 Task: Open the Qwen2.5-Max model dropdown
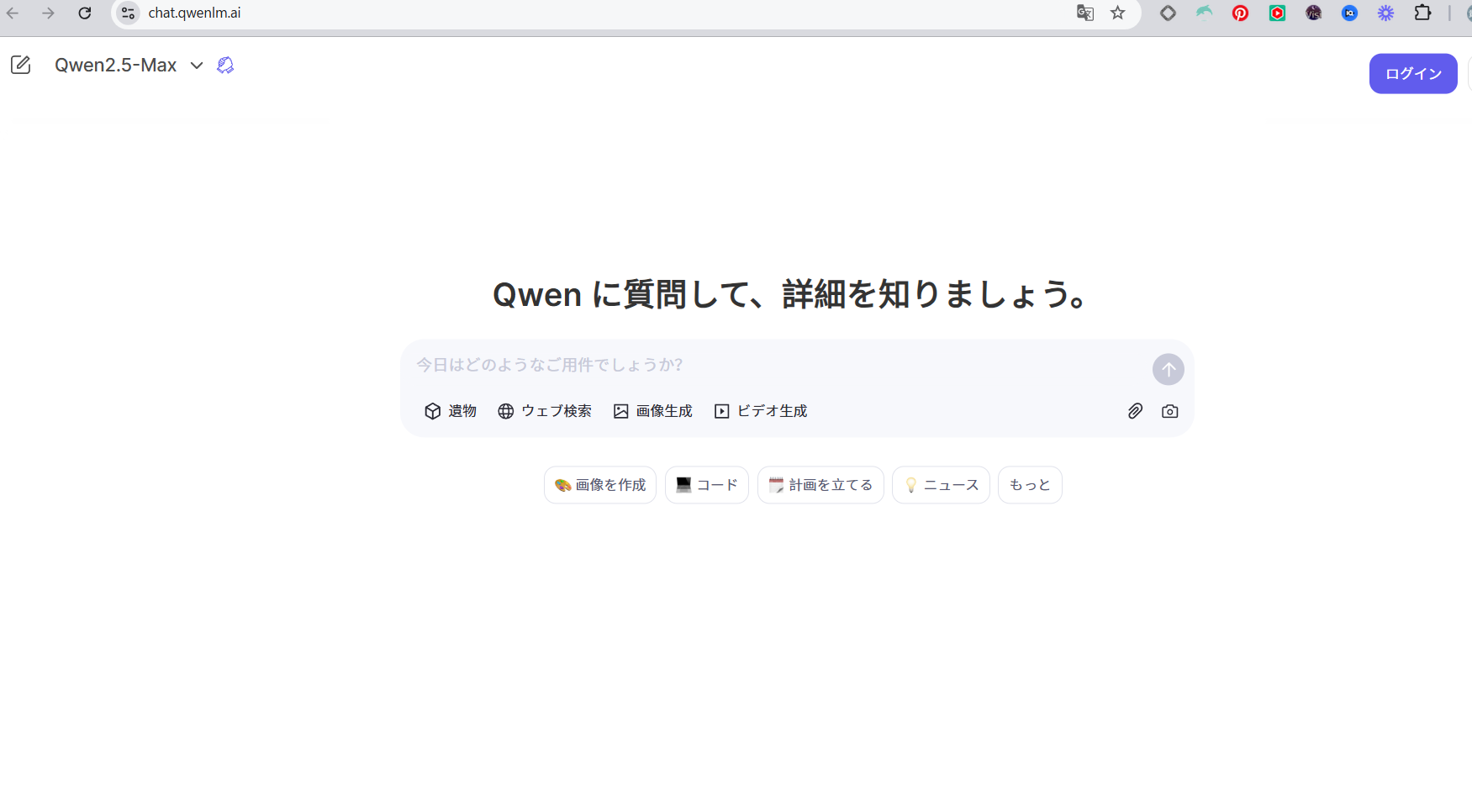[129, 65]
